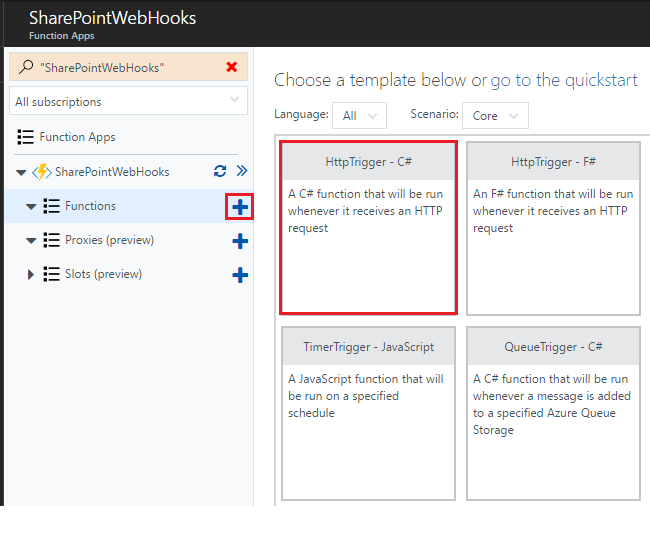The height and width of the screenshot is (538, 650).
Task: Choose the HttpTrigger - F# template
Action: (553, 228)
